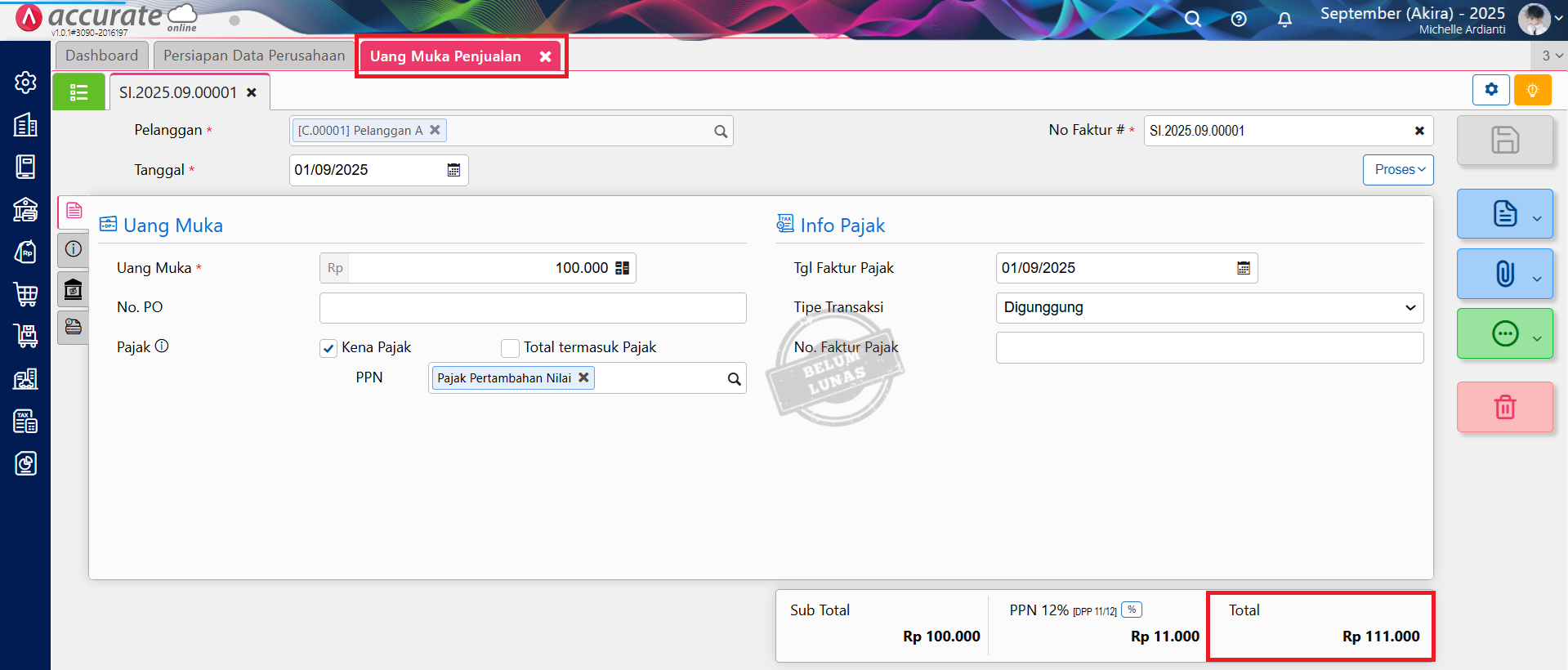Uncheck the Kena Pajak checkbox
1568x670 pixels.
click(328, 348)
